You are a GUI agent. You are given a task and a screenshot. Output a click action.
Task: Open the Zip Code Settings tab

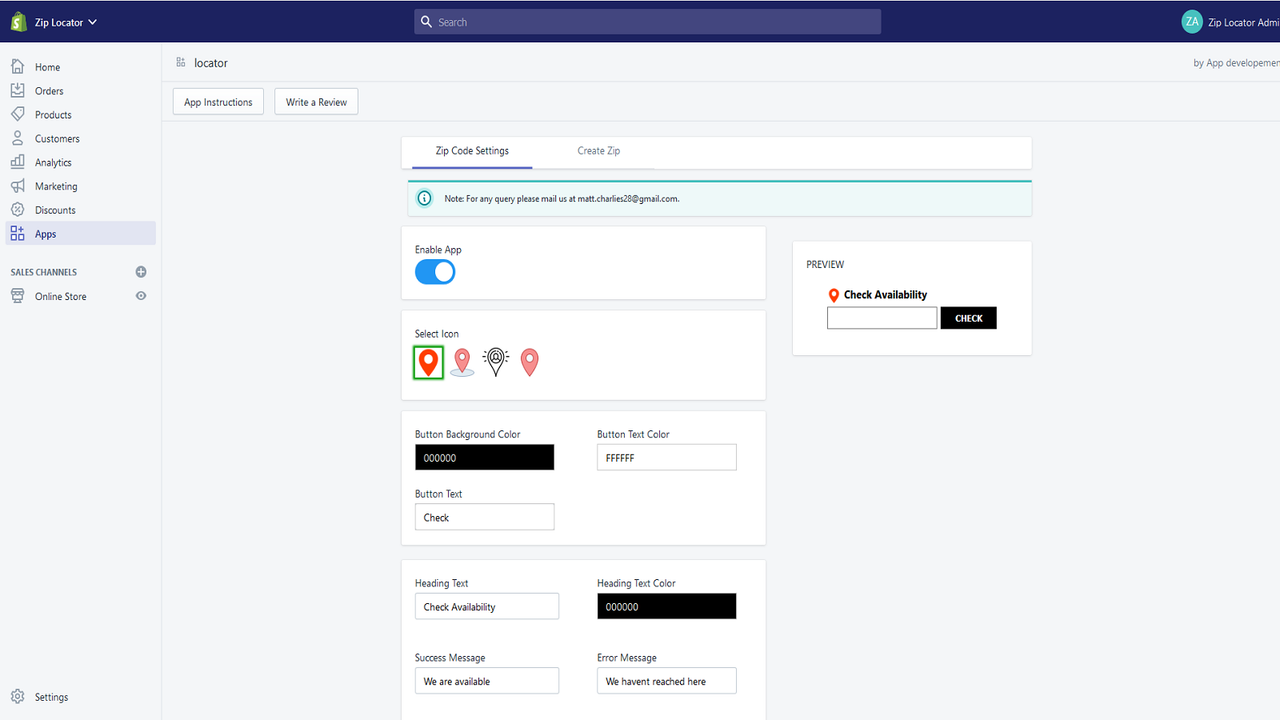pos(471,151)
